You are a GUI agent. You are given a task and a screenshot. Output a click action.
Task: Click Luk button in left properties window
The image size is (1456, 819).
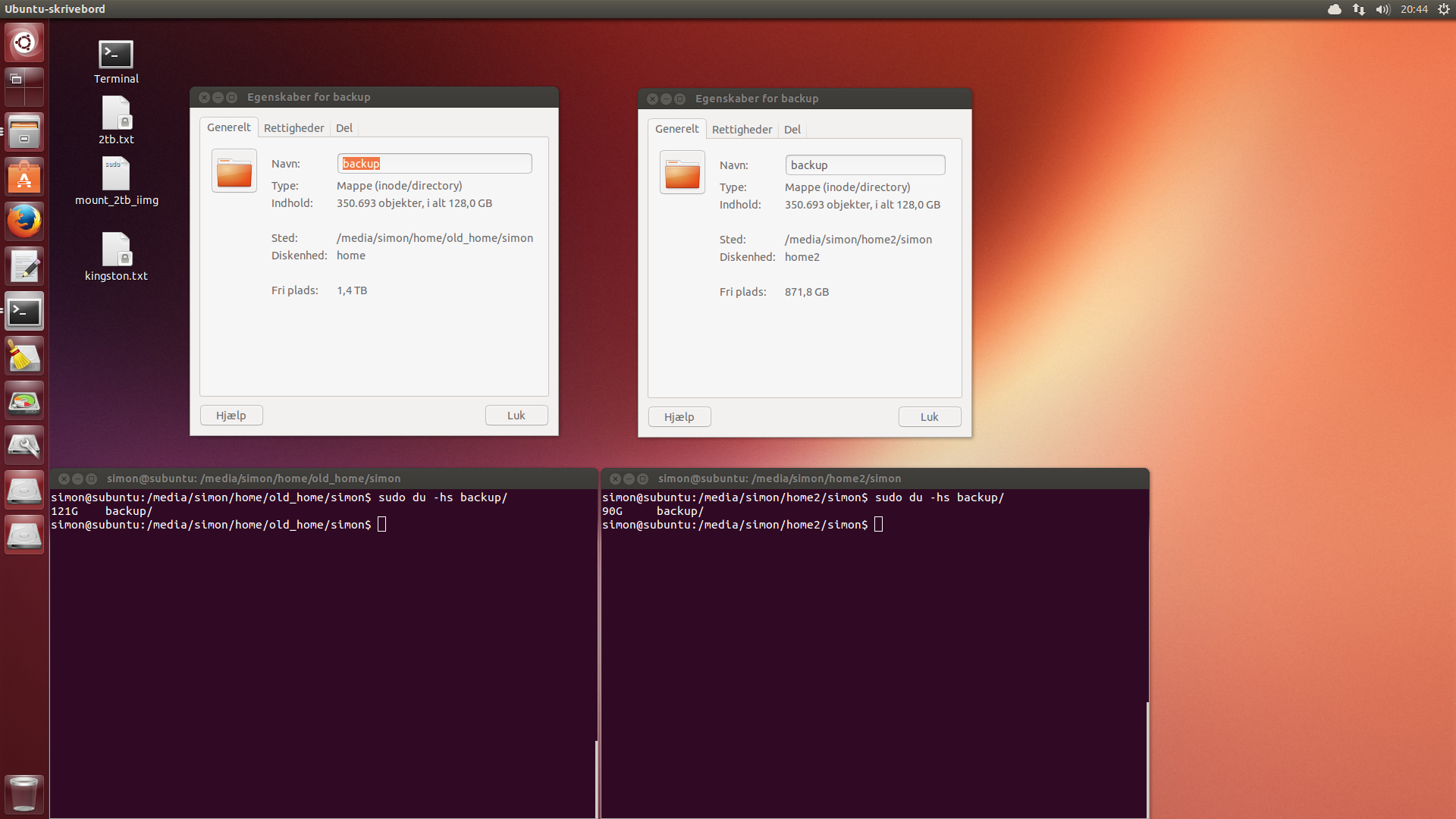click(x=516, y=416)
